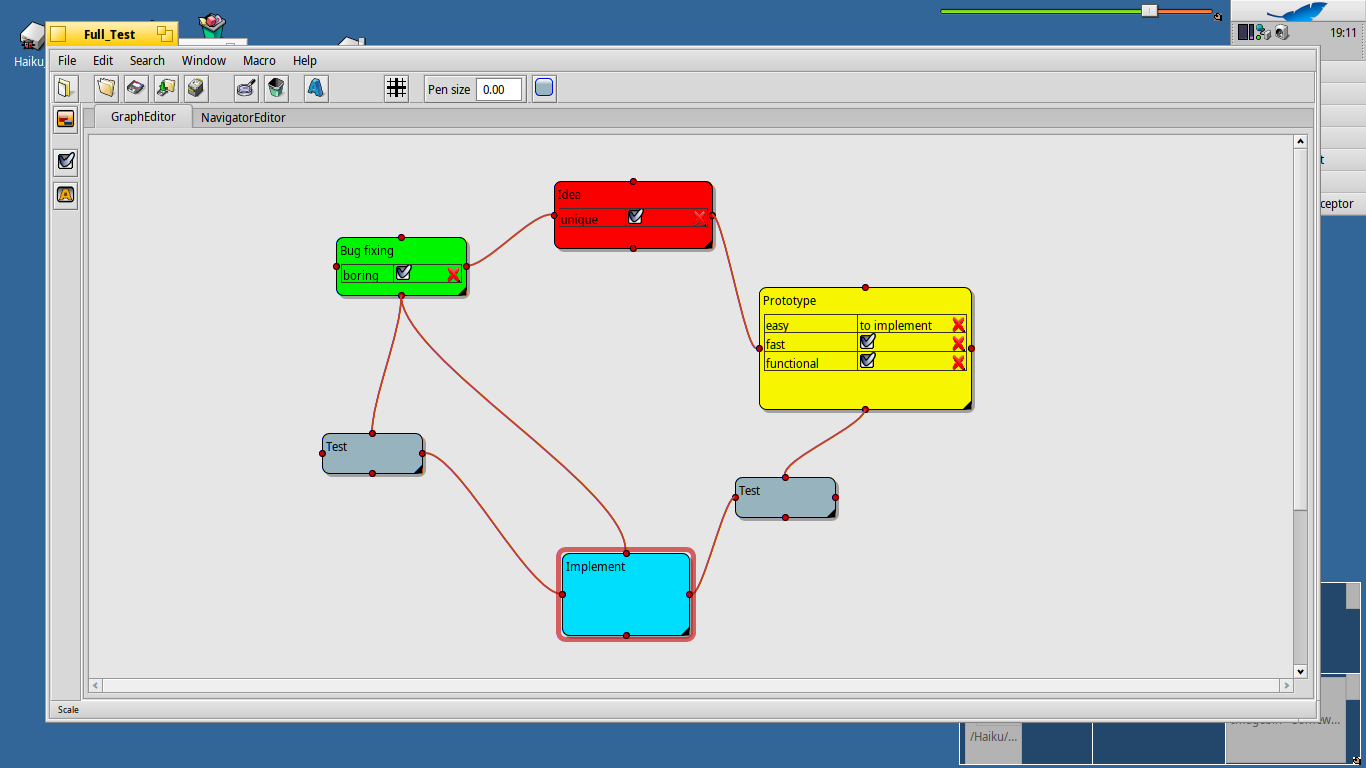Delete selection with the trash bin icon
Screen dimensions: 1366x768
pos(277,89)
